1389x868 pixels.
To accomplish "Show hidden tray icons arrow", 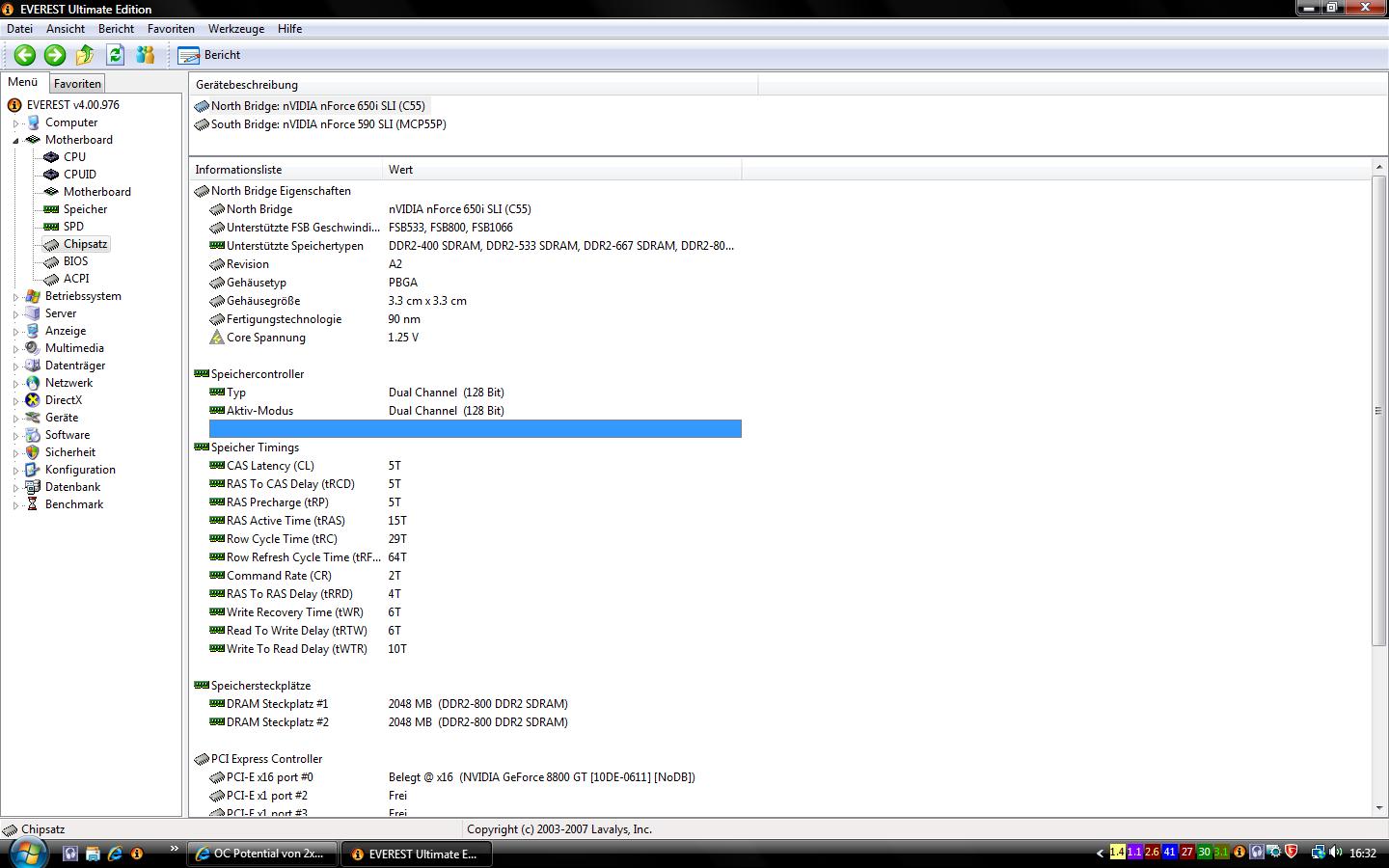I will pyautogui.click(x=1100, y=854).
